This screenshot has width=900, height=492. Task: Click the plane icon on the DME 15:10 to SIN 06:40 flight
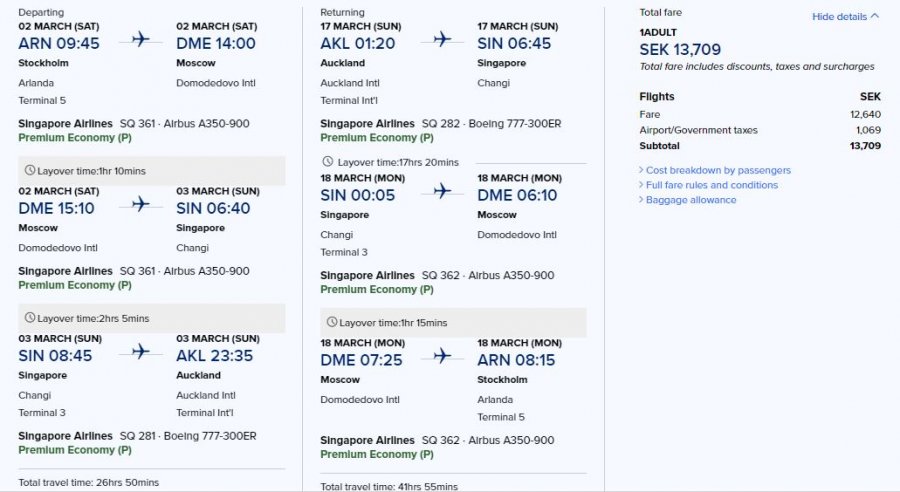tap(140, 204)
